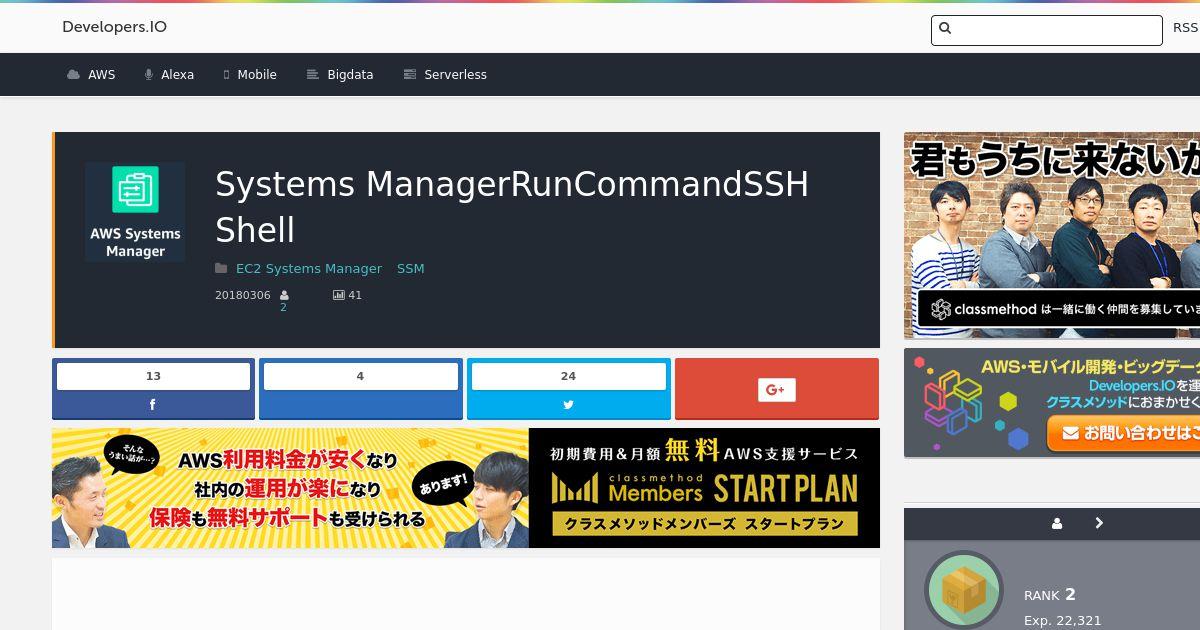Open the Bigdata menu item
Screen dimensions: 1200x630
pyautogui.click(x=350, y=75)
